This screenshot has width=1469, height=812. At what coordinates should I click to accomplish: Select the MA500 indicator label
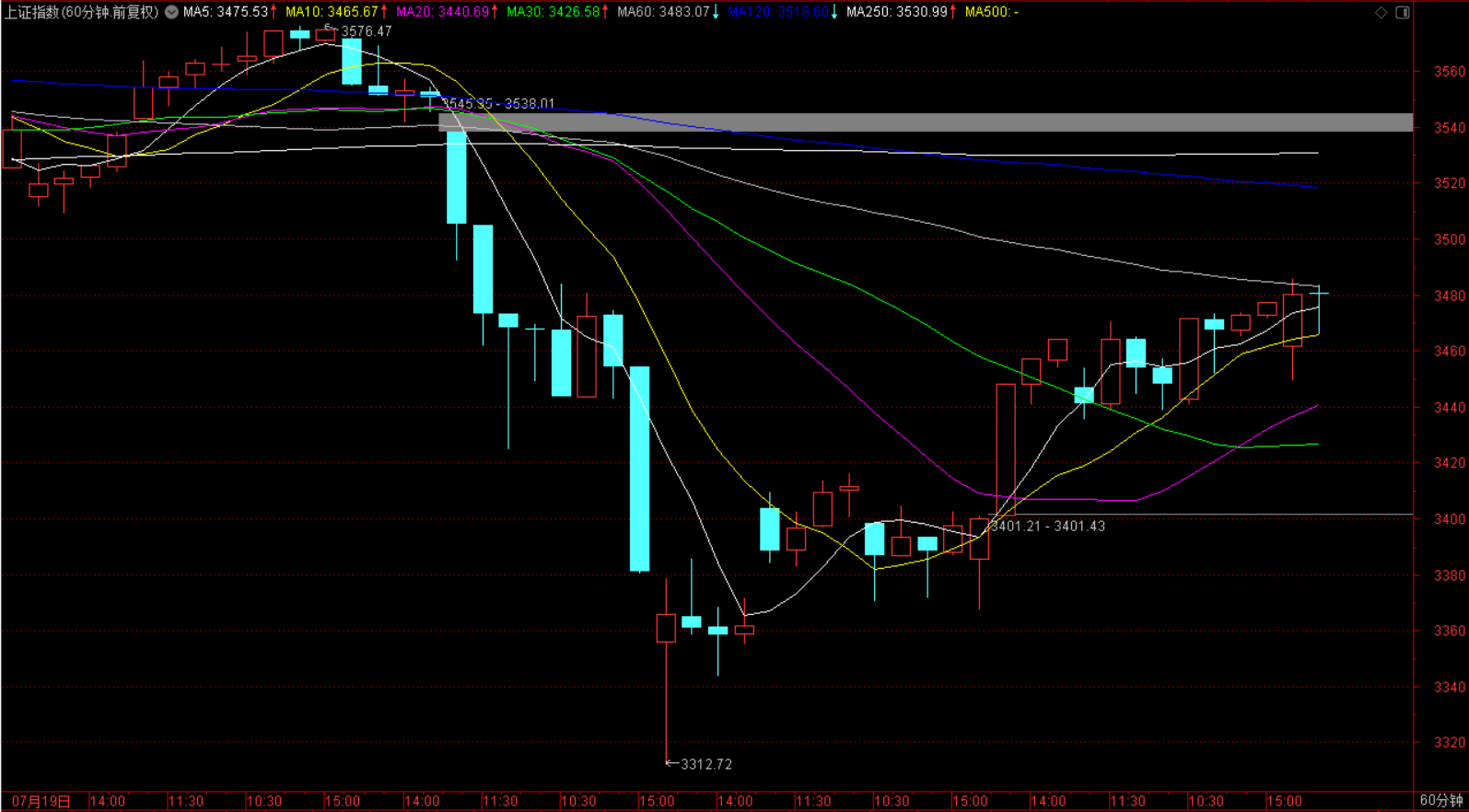tap(991, 12)
